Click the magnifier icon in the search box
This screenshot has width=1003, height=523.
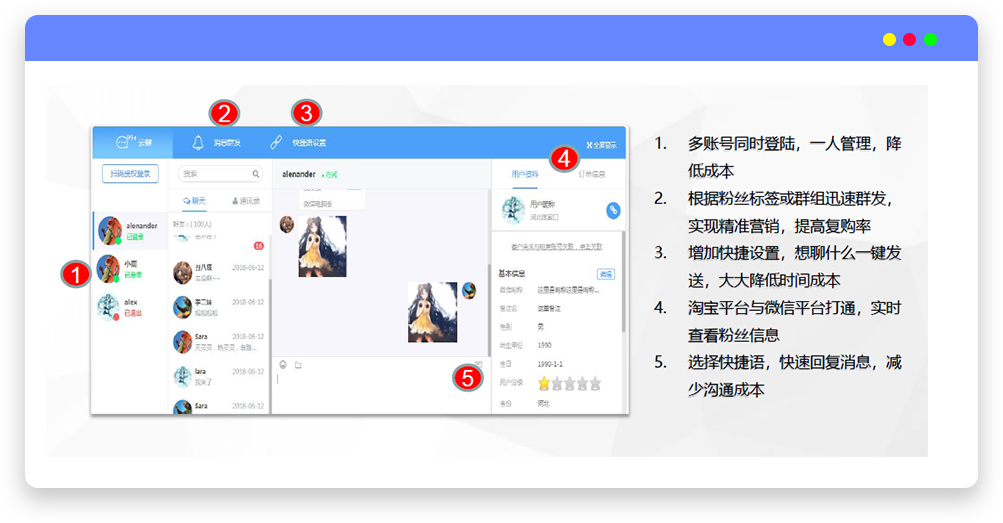point(256,174)
